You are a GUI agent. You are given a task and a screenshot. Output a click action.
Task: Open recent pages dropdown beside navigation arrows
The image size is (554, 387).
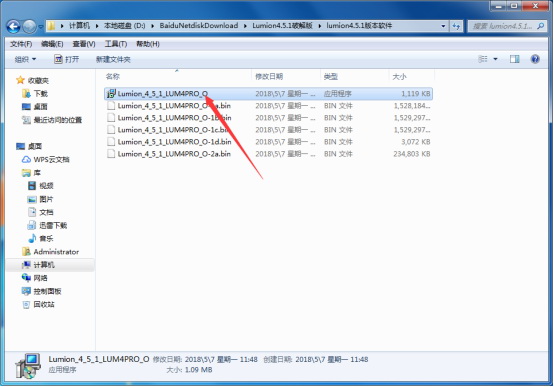40,27
